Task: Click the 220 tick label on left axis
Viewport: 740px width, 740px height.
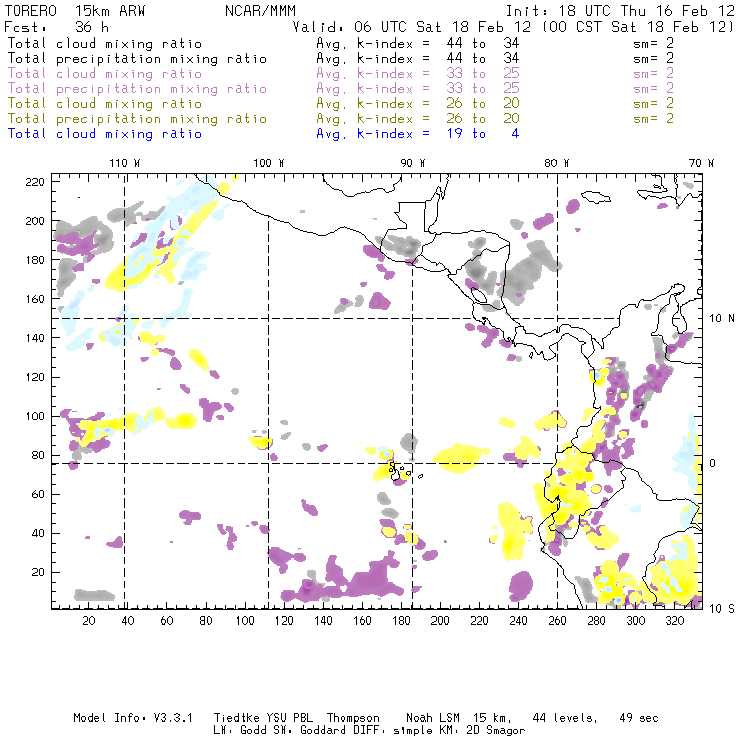Action: pyautogui.click(x=35, y=181)
